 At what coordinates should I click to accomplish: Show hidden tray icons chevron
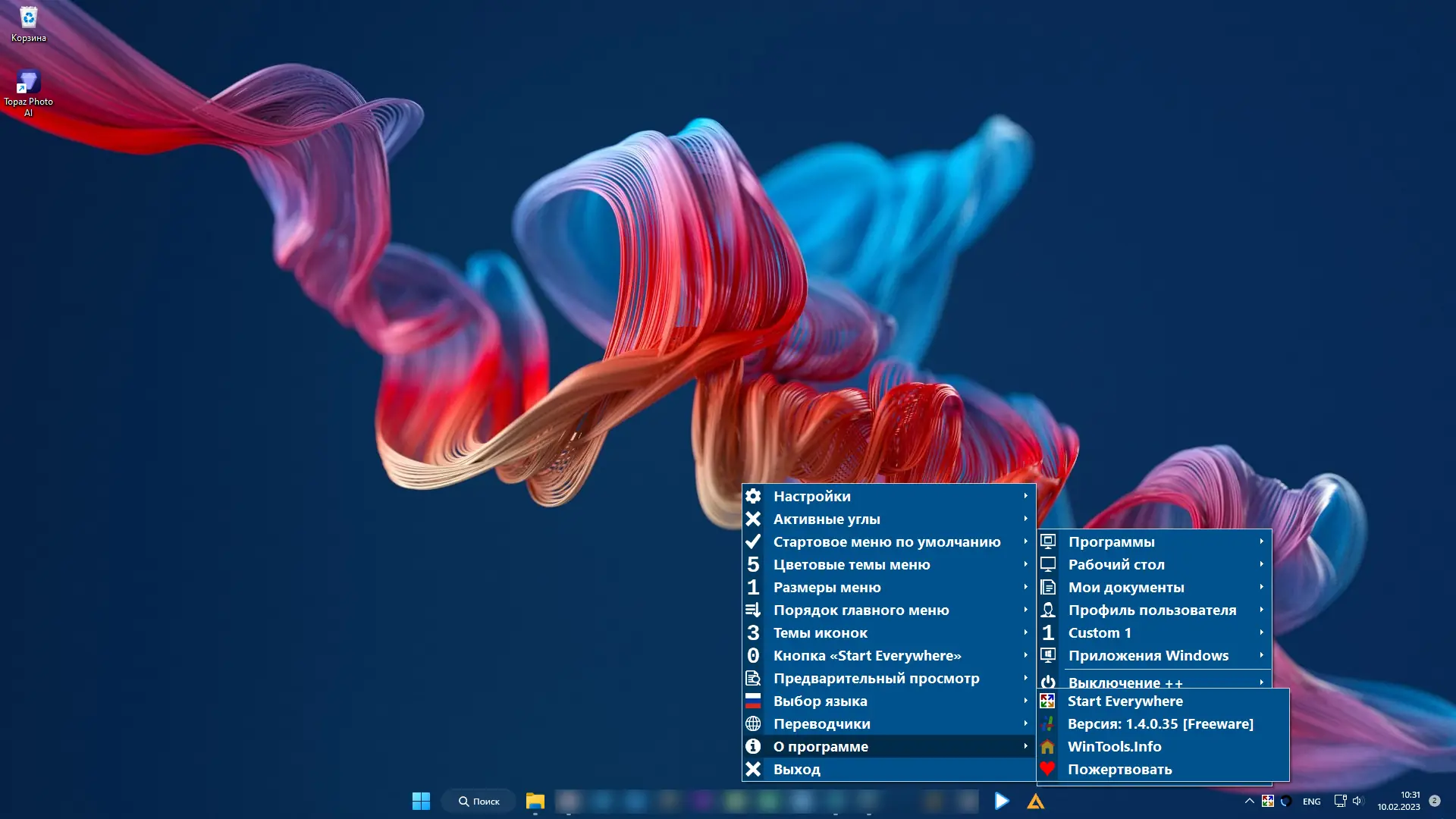point(1249,801)
